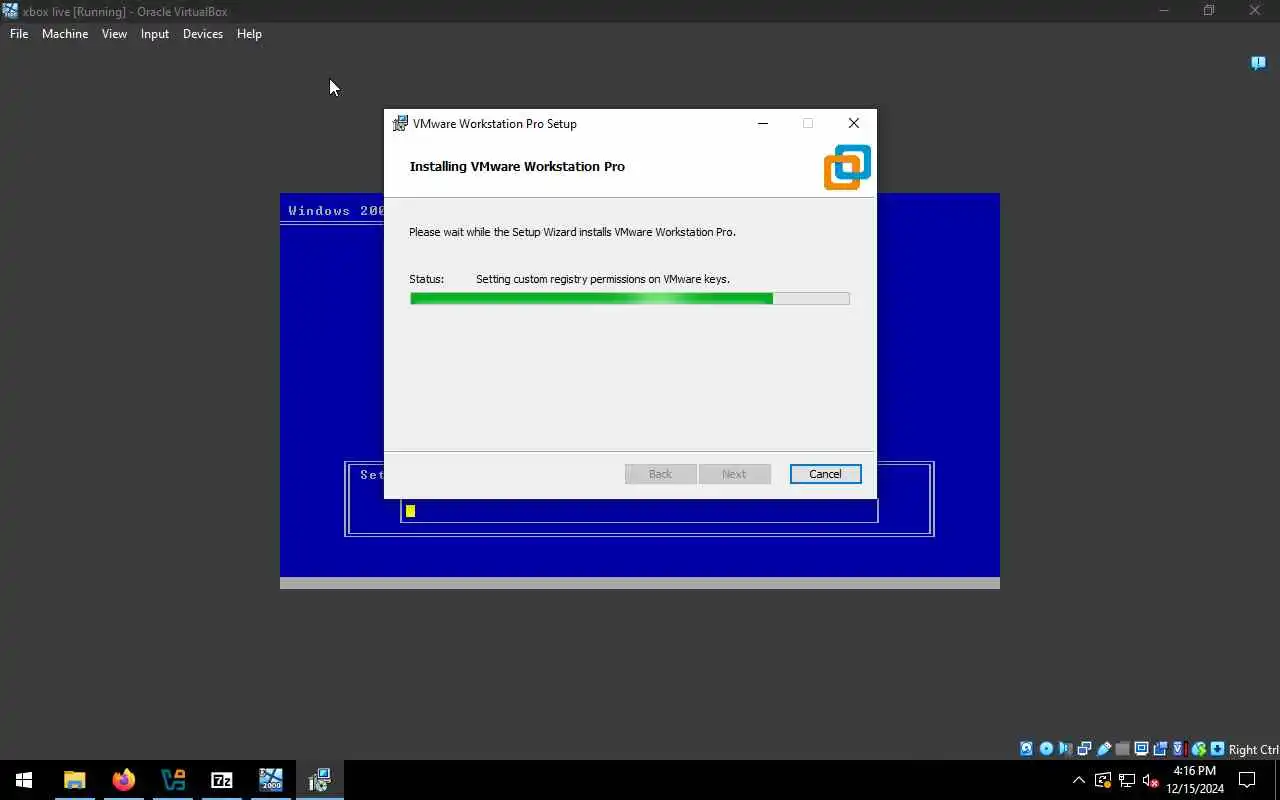The height and width of the screenshot is (800, 1280).
Task: Open 7-Zip from the taskbar
Action: (221, 780)
